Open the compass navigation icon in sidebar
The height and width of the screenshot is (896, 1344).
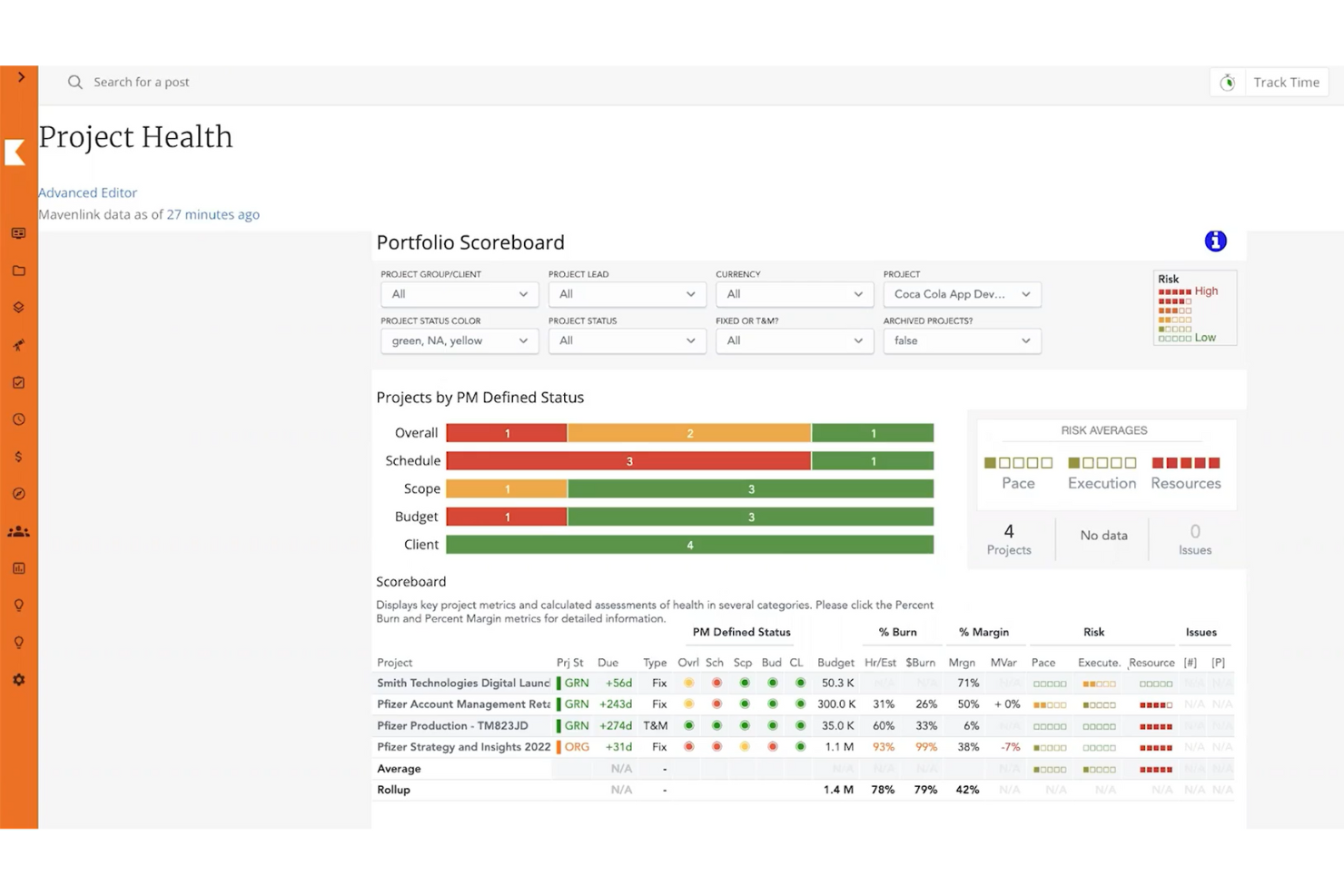point(18,493)
